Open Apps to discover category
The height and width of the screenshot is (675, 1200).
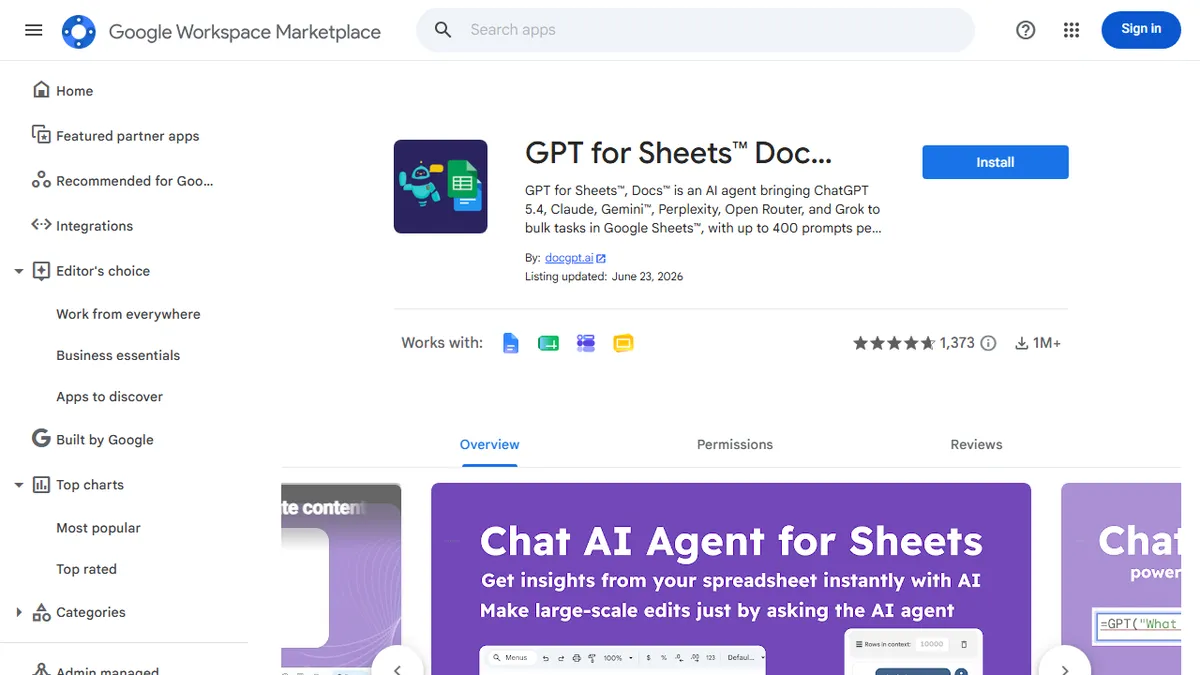click(109, 396)
